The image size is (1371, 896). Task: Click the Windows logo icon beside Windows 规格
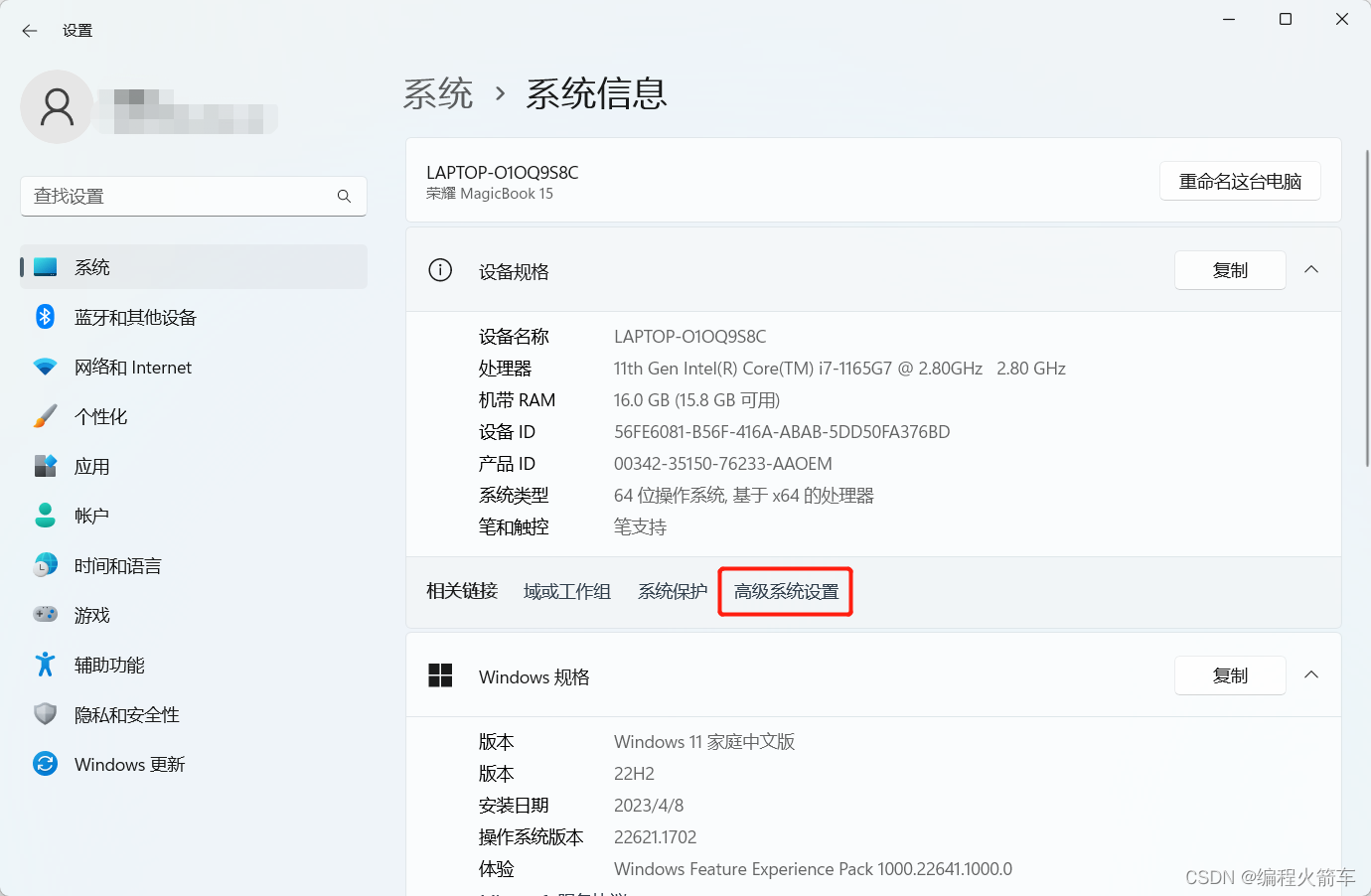(440, 675)
